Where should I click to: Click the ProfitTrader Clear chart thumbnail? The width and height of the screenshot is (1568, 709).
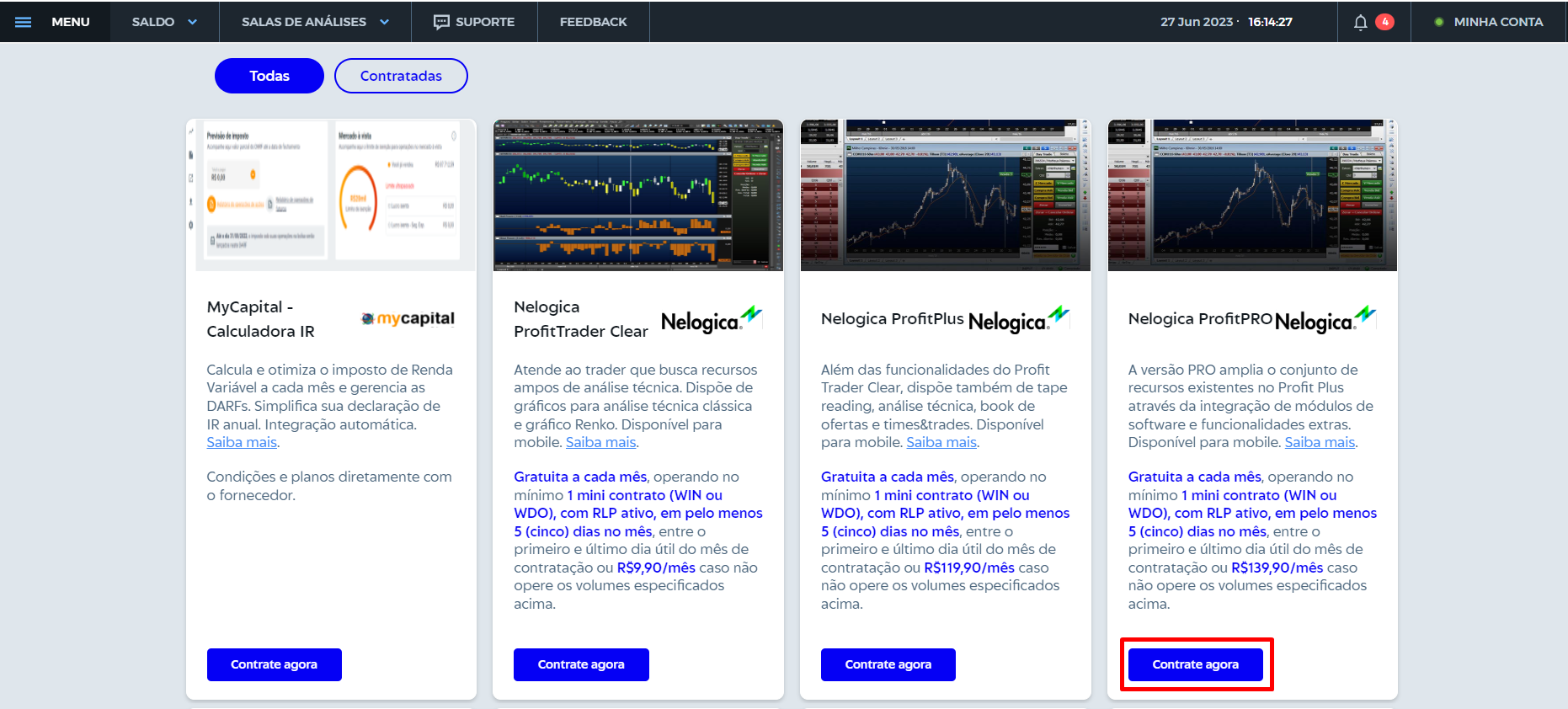click(638, 195)
